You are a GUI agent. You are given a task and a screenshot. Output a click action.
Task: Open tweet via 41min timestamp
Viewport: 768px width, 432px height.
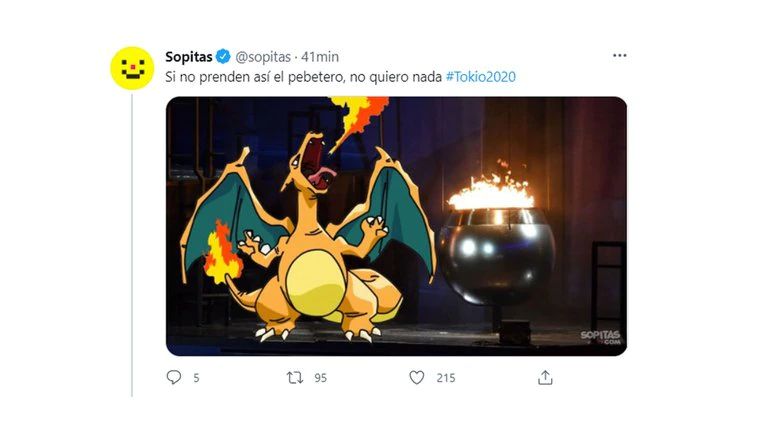point(320,57)
